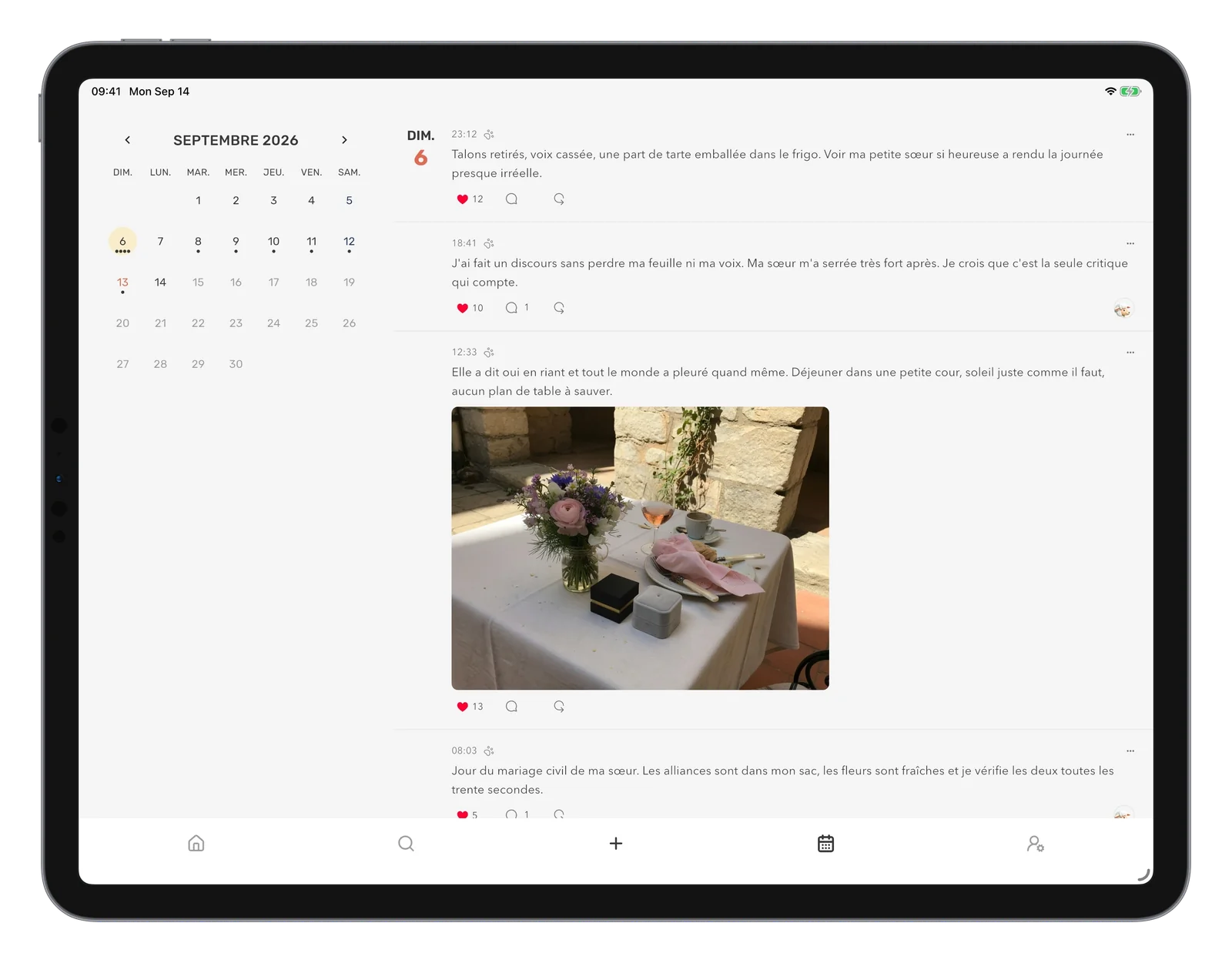This screenshot has height=963, width=1232.
Task: Open the more menu for the 12:33 post
Action: click(1130, 353)
